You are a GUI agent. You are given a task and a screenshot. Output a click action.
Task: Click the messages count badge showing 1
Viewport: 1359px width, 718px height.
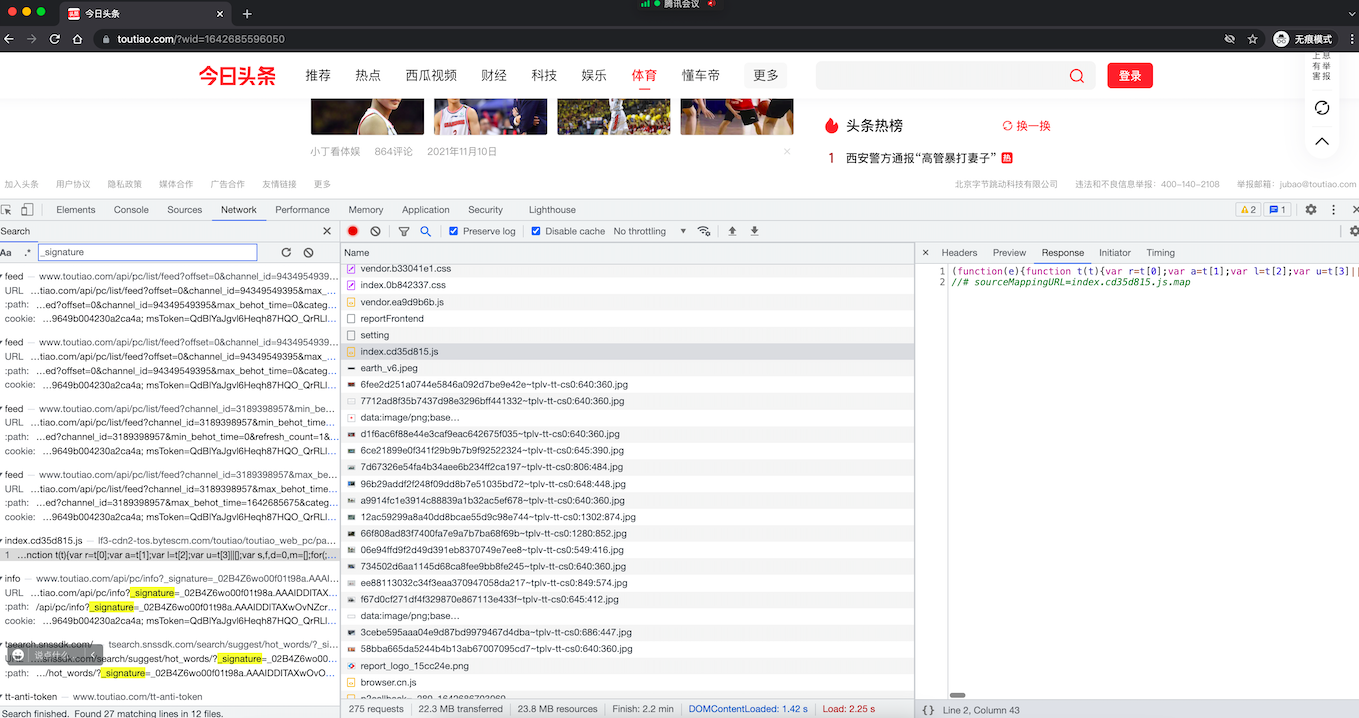point(1277,210)
